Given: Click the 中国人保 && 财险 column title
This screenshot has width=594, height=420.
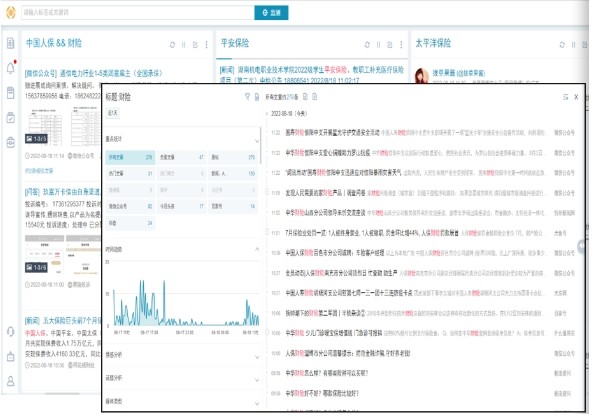Looking at the screenshot, I should pos(54,43).
